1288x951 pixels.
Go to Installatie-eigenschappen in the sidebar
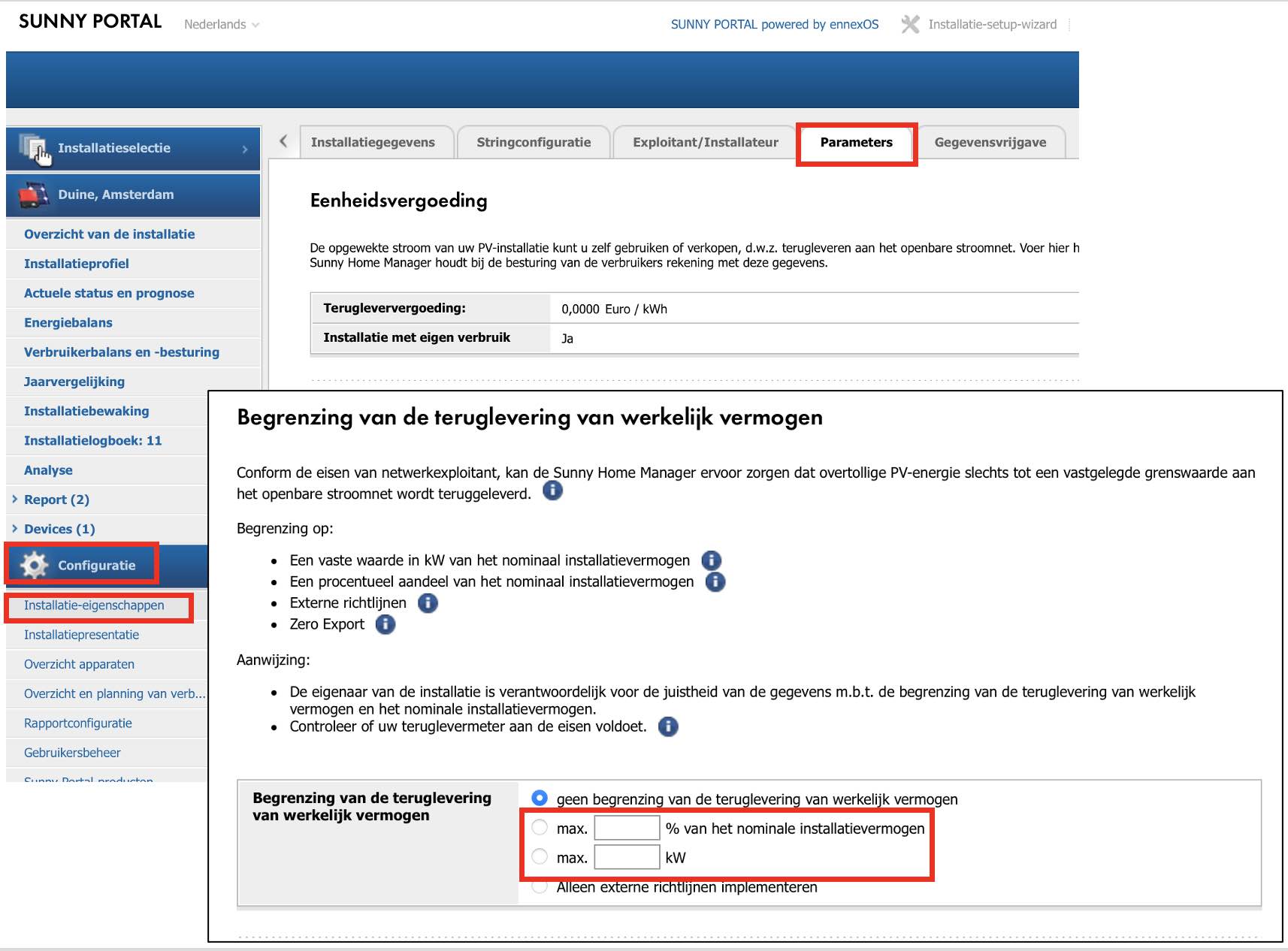click(x=94, y=605)
